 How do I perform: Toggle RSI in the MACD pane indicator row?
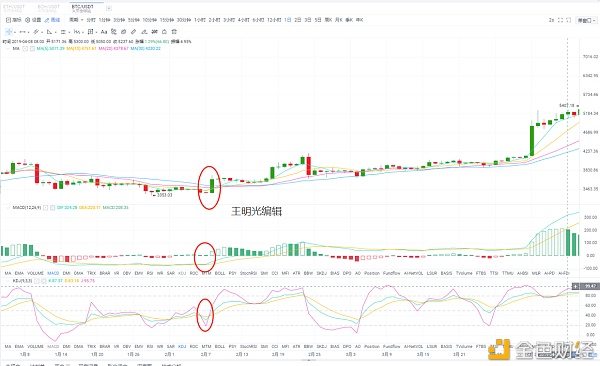[x=150, y=273]
